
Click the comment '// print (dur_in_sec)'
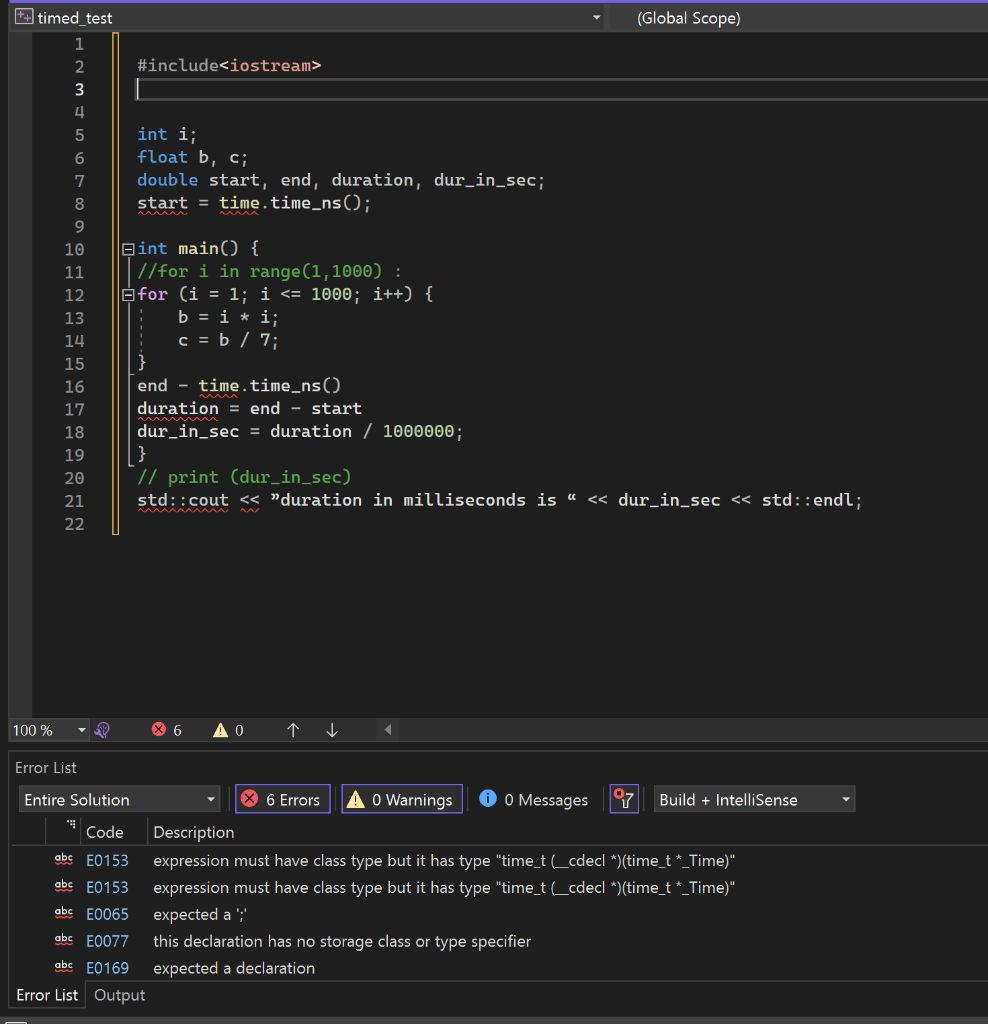point(244,477)
